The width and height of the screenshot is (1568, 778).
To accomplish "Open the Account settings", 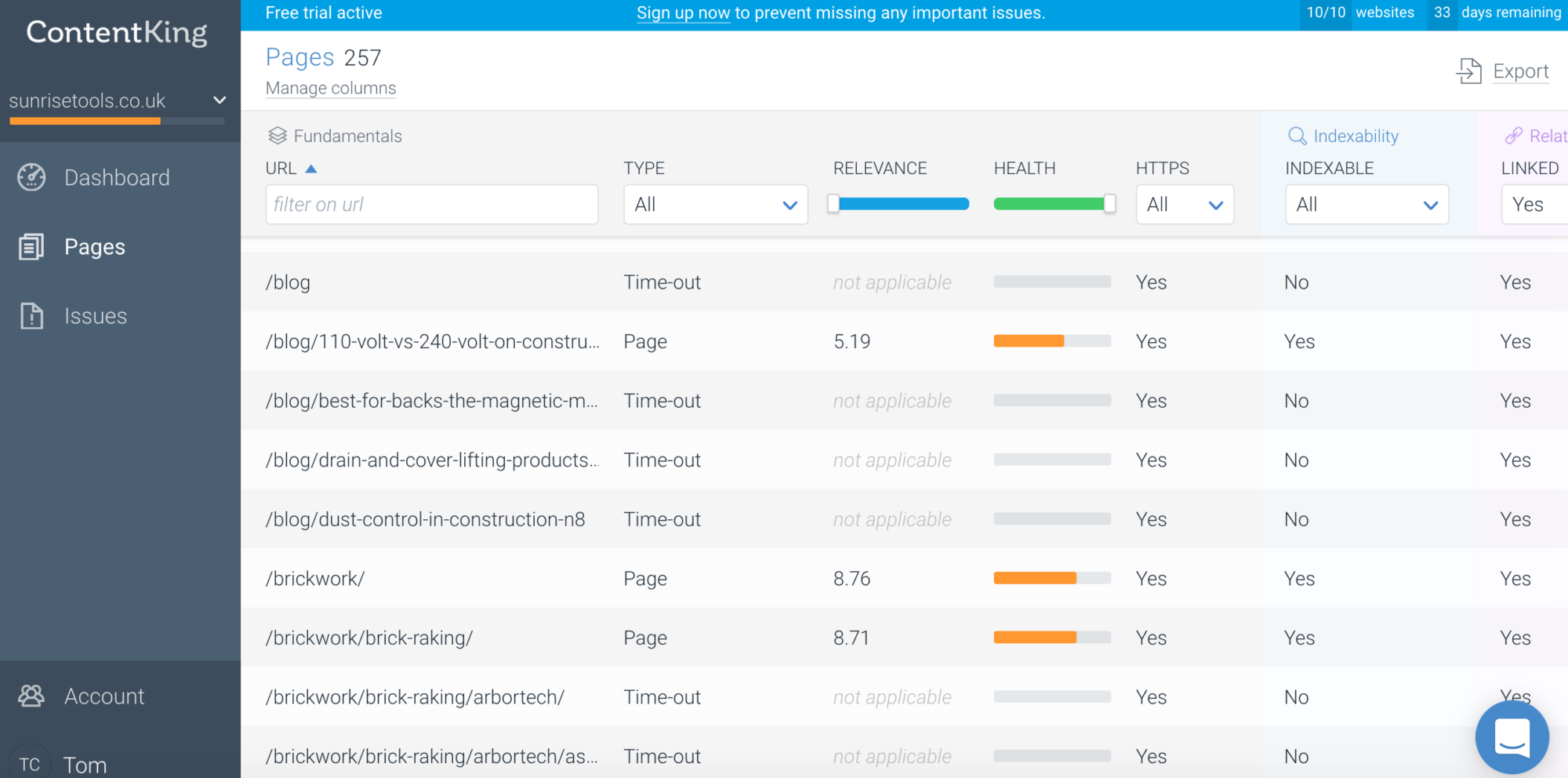I will tap(103, 696).
